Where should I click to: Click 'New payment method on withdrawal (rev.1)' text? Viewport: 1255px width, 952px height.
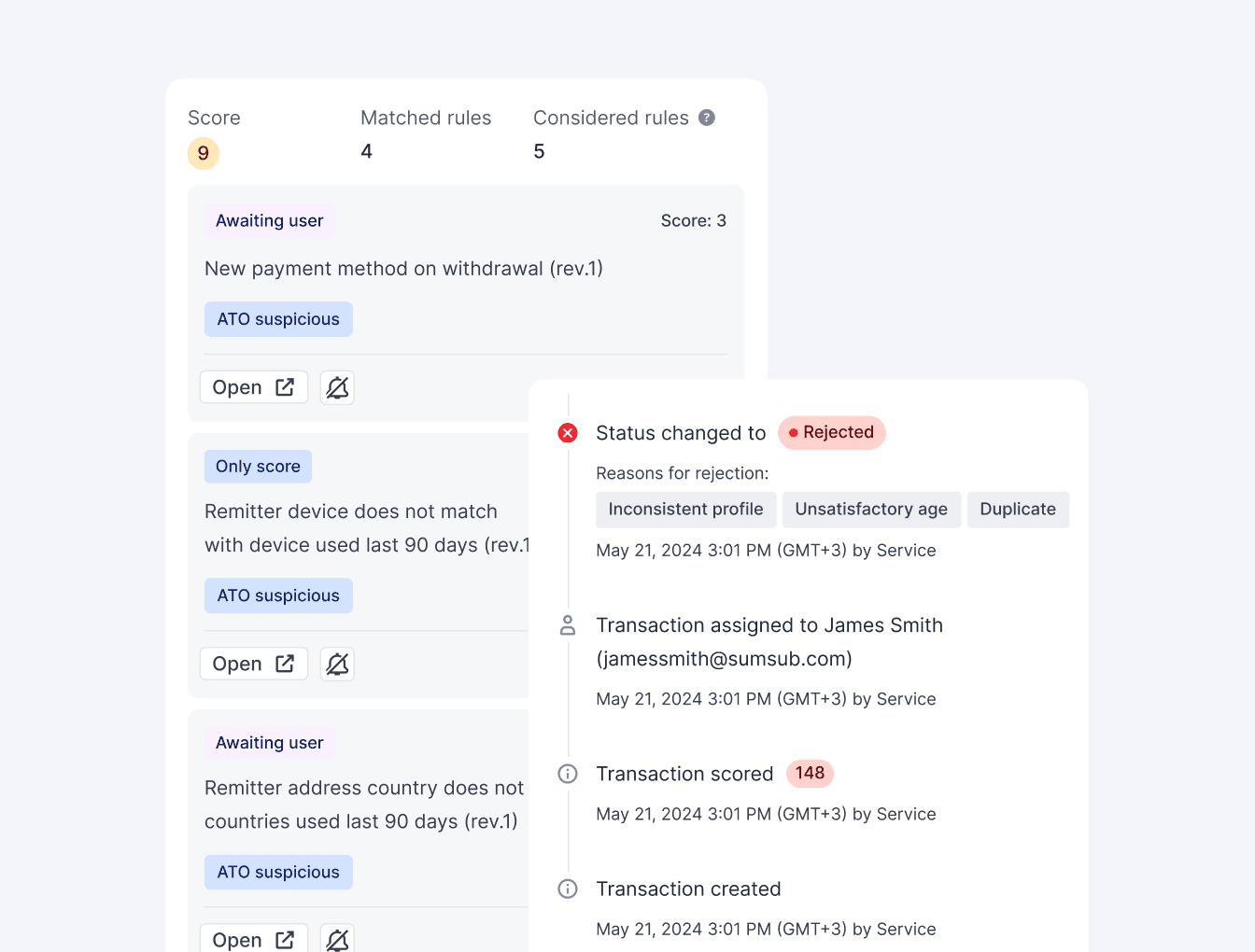coord(403,269)
